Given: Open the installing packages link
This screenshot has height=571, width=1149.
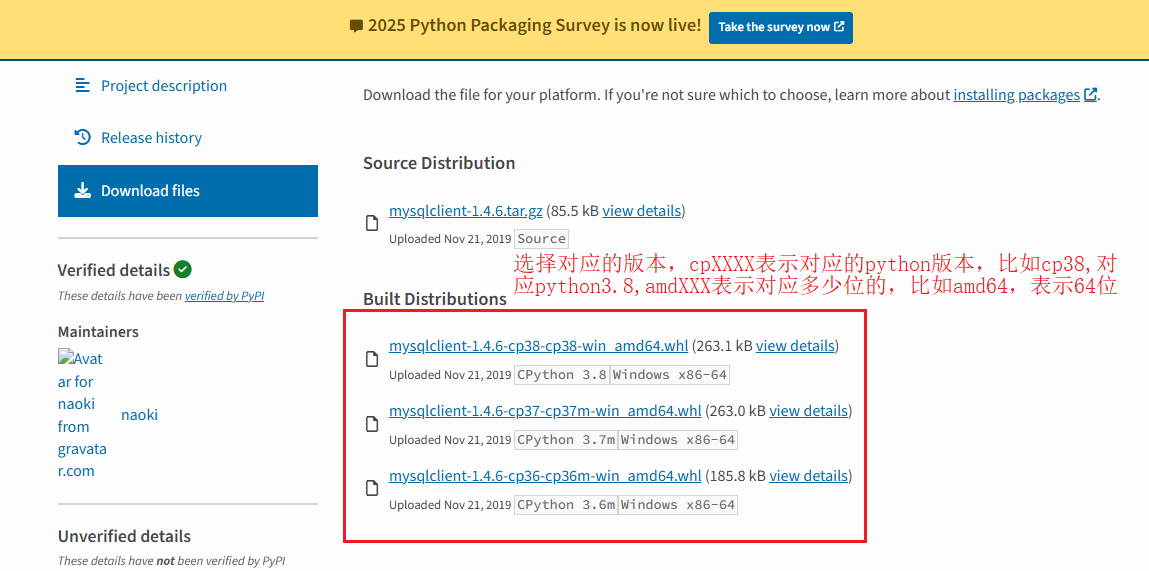Looking at the screenshot, I should click(1016, 95).
